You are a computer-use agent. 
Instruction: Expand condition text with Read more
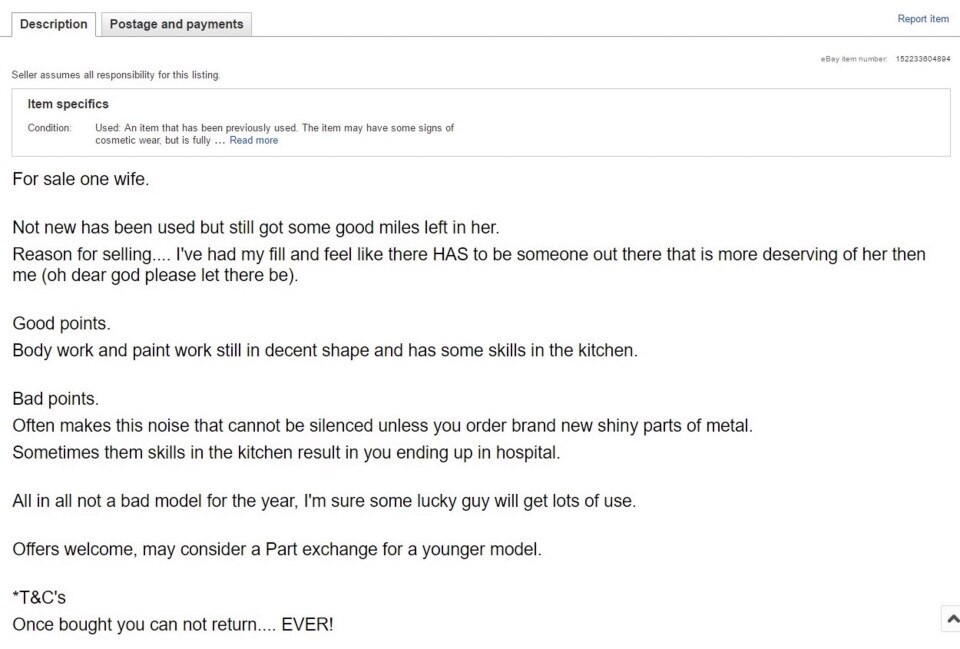point(253,140)
